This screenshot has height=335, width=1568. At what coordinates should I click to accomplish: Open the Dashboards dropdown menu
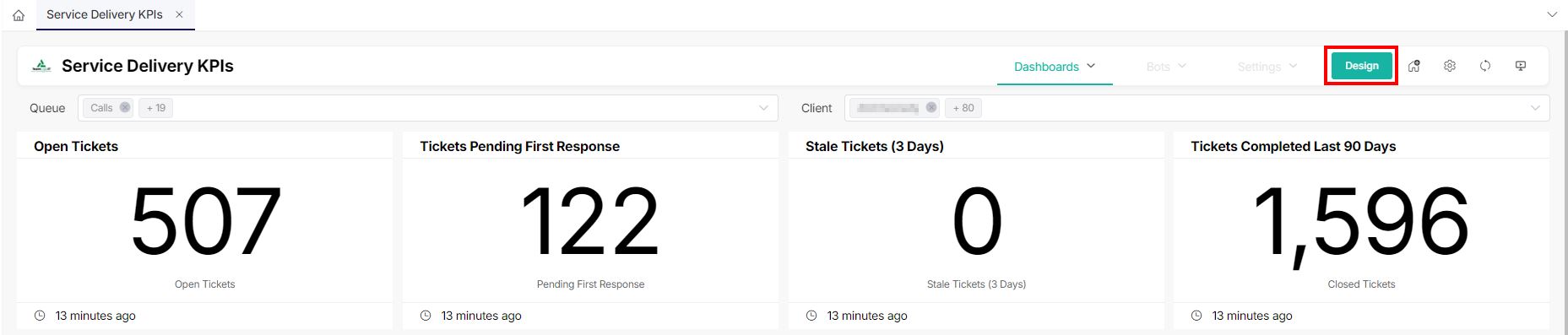[x=1055, y=67]
